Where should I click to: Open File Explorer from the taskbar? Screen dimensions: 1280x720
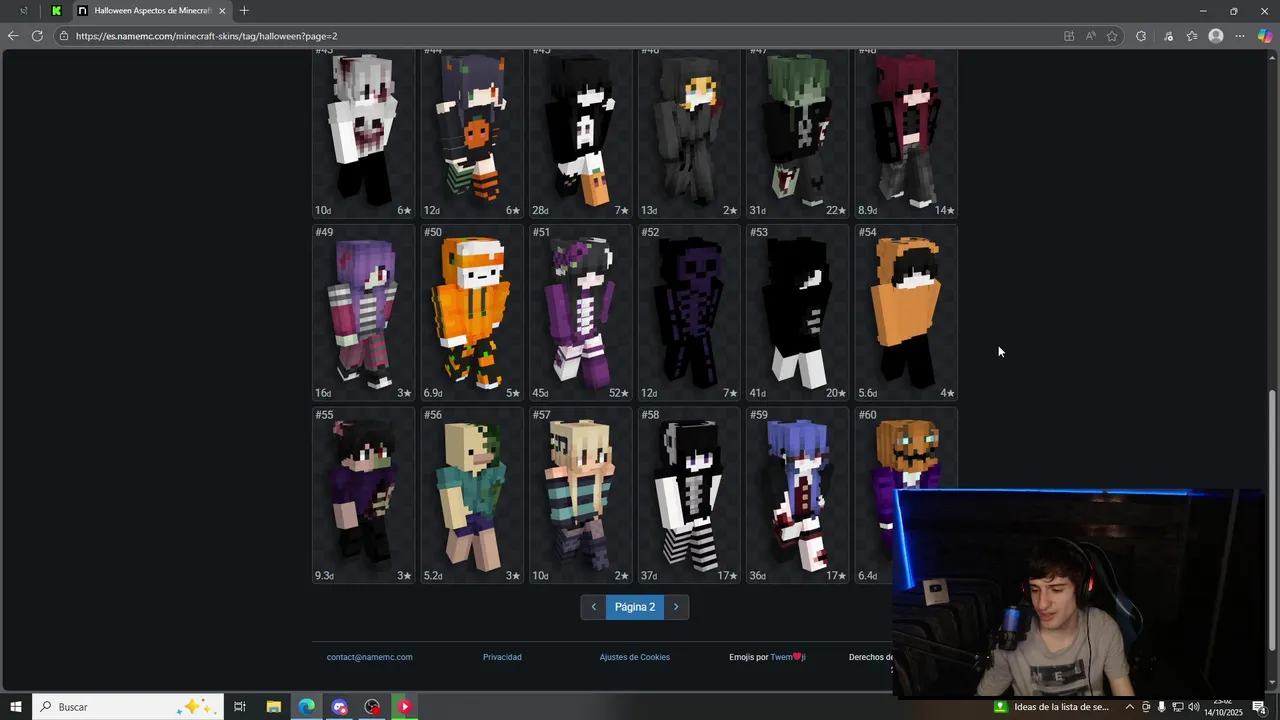(273, 707)
